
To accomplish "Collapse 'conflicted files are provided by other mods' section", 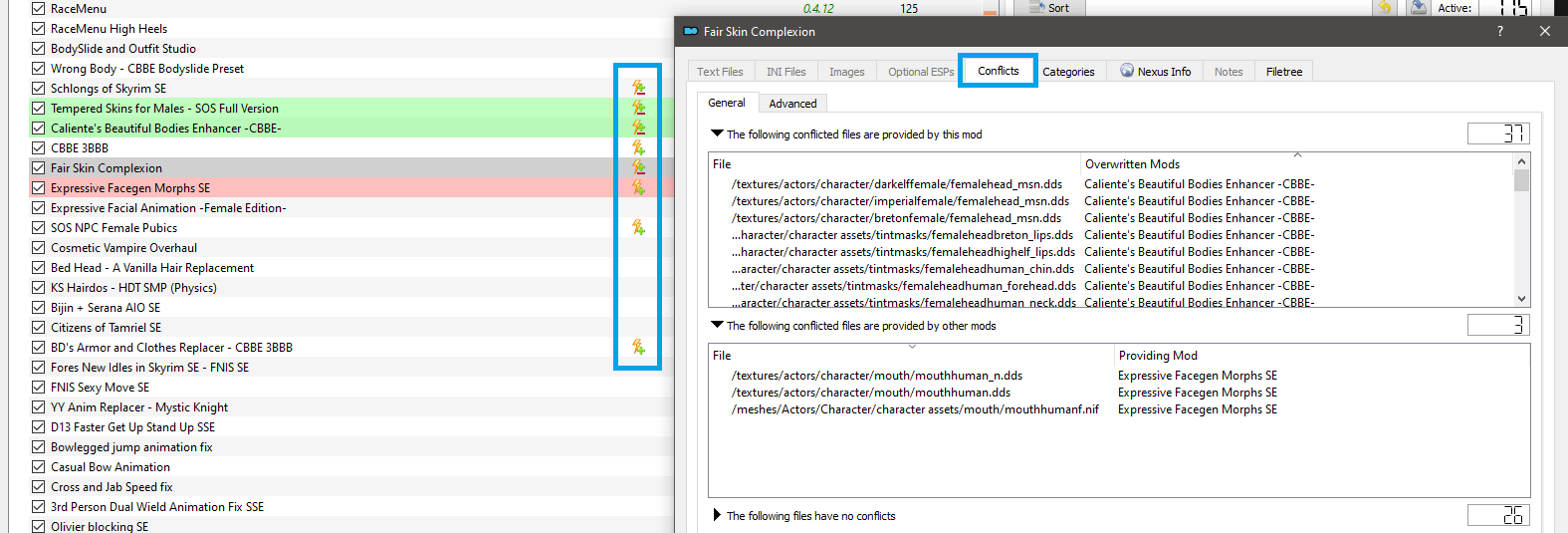I will (717, 325).
